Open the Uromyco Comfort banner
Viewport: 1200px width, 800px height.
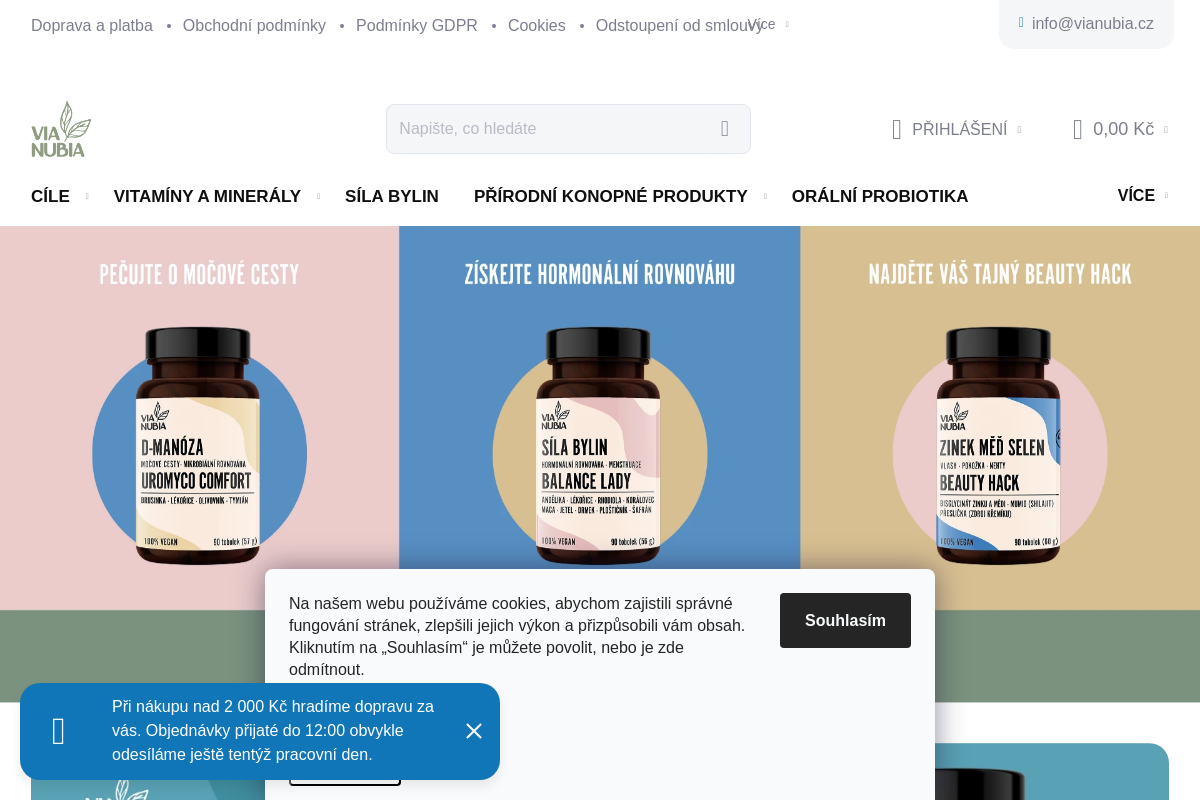pos(199,418)
